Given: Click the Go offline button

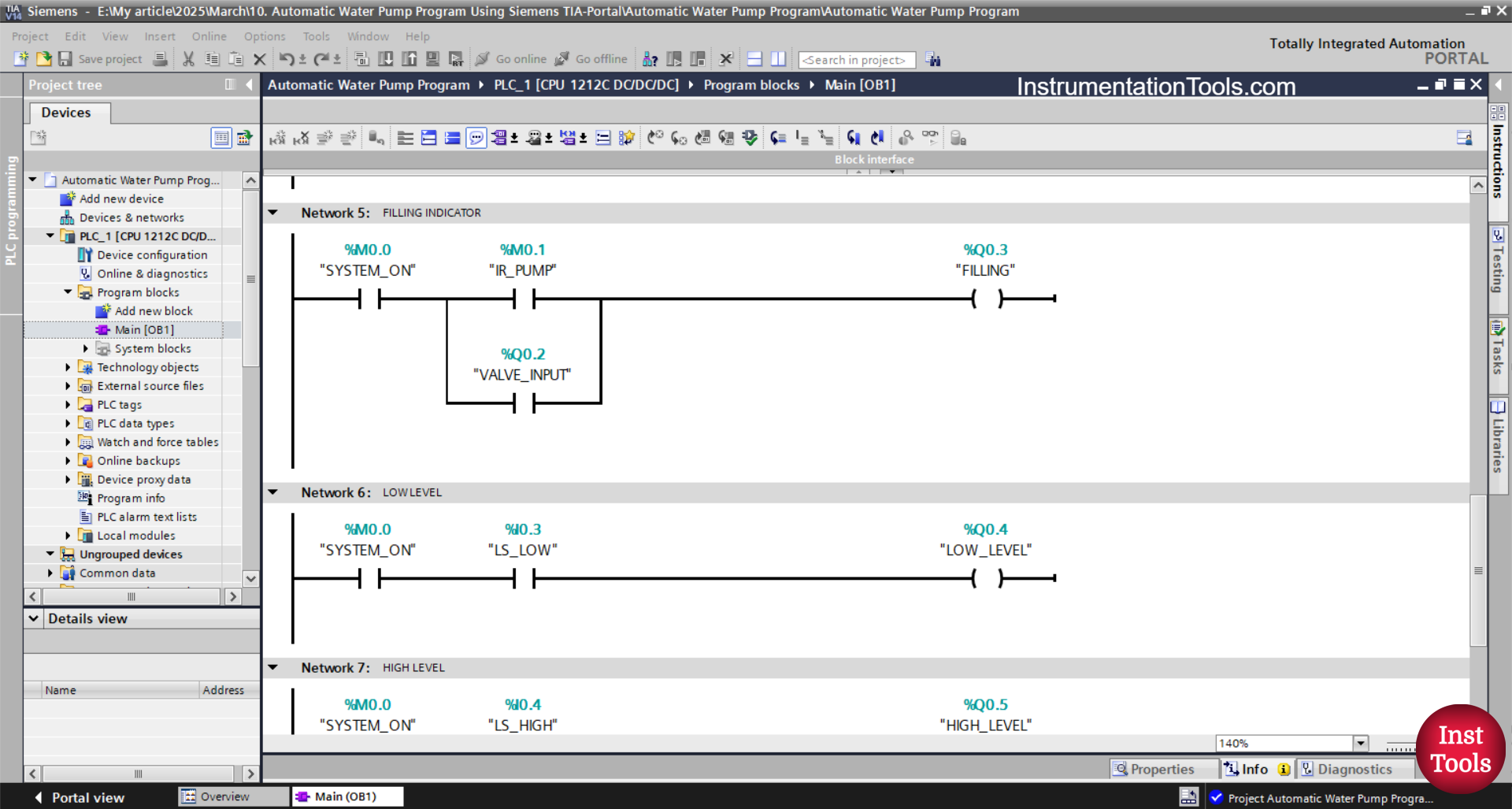Looking at the screenshot, I should click(x=591, y=59).
